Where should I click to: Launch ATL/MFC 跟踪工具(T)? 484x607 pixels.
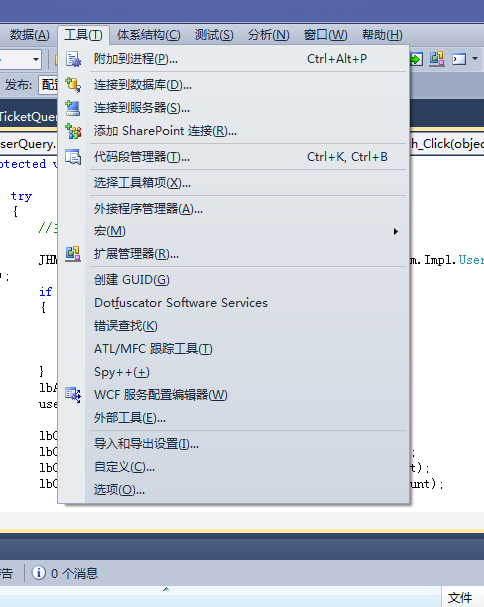pos(233,349)
